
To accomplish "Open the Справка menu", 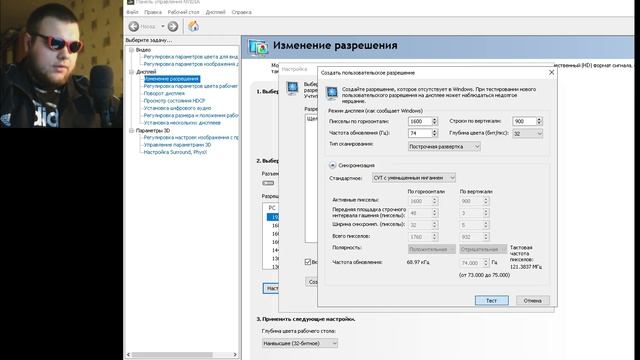I will 241,12.
